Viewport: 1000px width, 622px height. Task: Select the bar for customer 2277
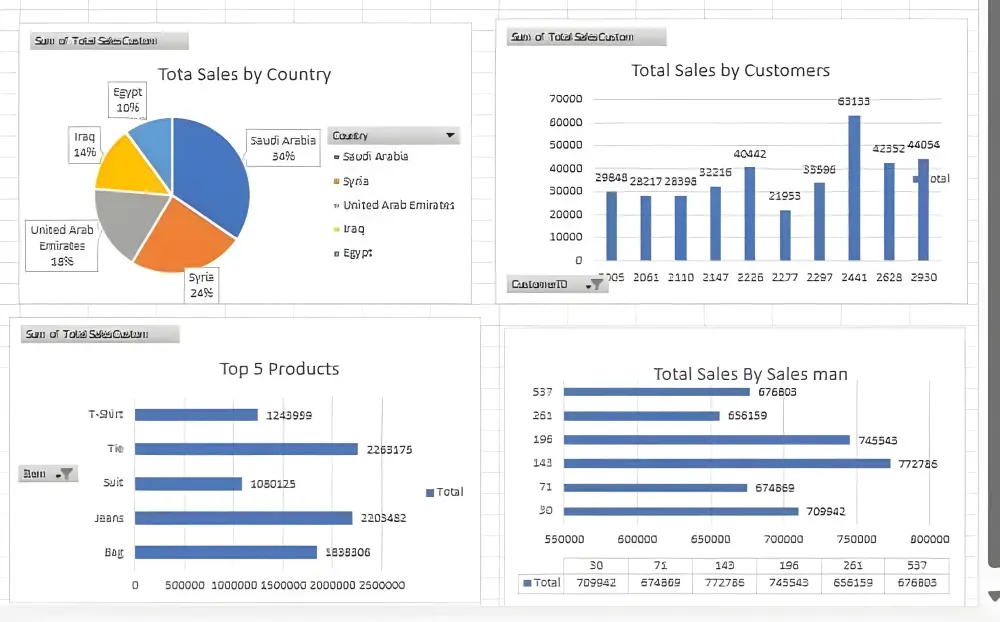pyautogui.click(x=785, y=235)
